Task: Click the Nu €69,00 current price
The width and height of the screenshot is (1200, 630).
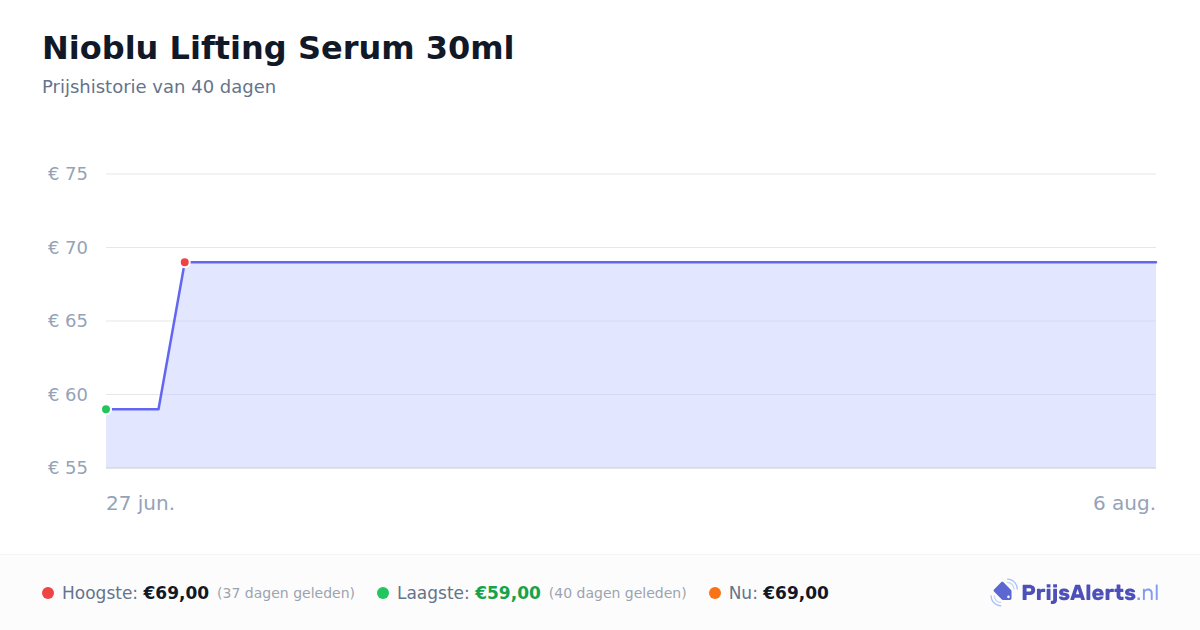Action: pos(796,593)
